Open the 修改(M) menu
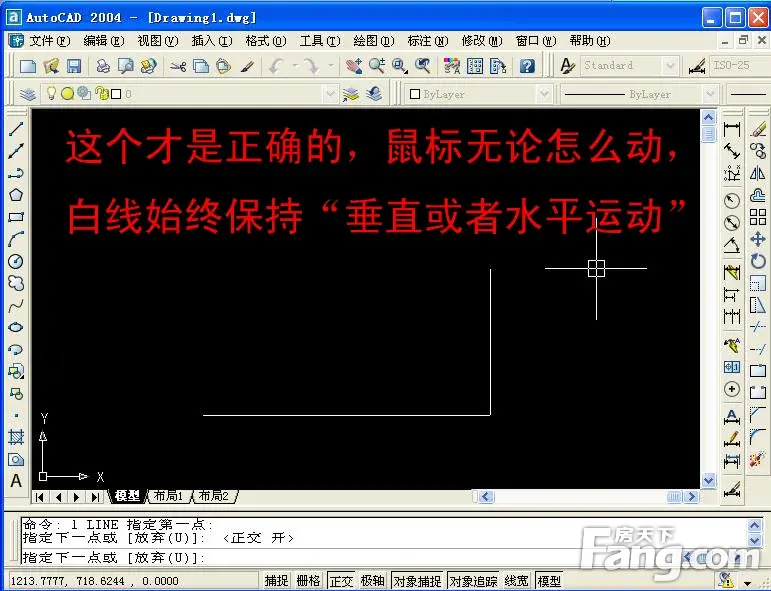 (482, 41)
